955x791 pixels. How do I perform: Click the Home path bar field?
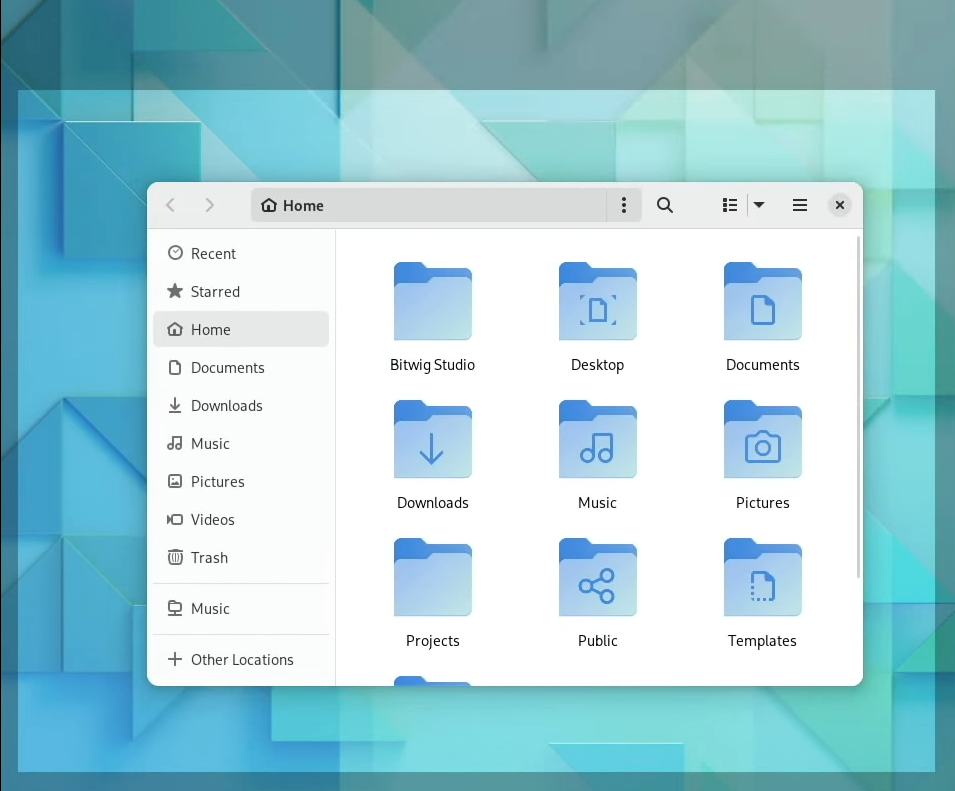[430, 205]
